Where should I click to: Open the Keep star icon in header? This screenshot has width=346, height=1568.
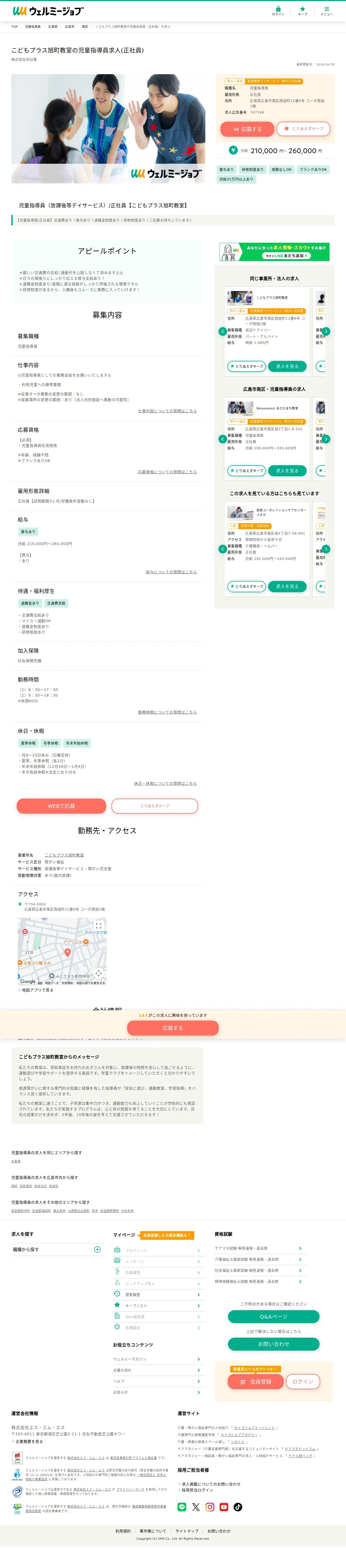[x=302, y=11]
